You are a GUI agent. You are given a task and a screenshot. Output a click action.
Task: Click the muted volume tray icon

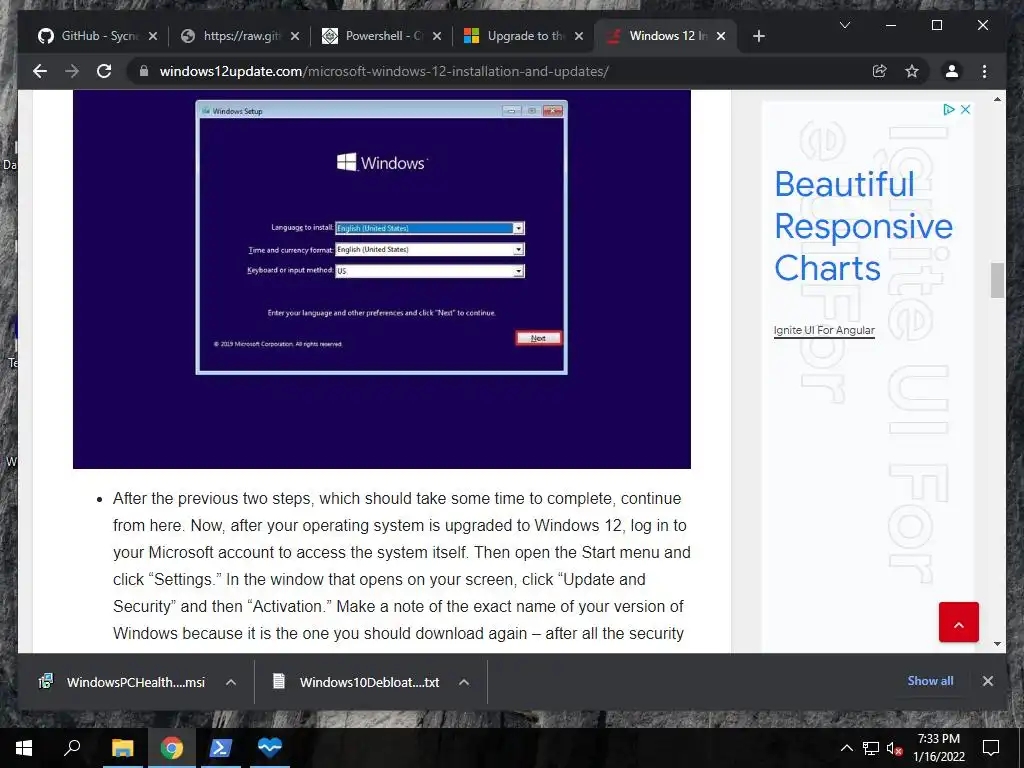pos(895,748)
